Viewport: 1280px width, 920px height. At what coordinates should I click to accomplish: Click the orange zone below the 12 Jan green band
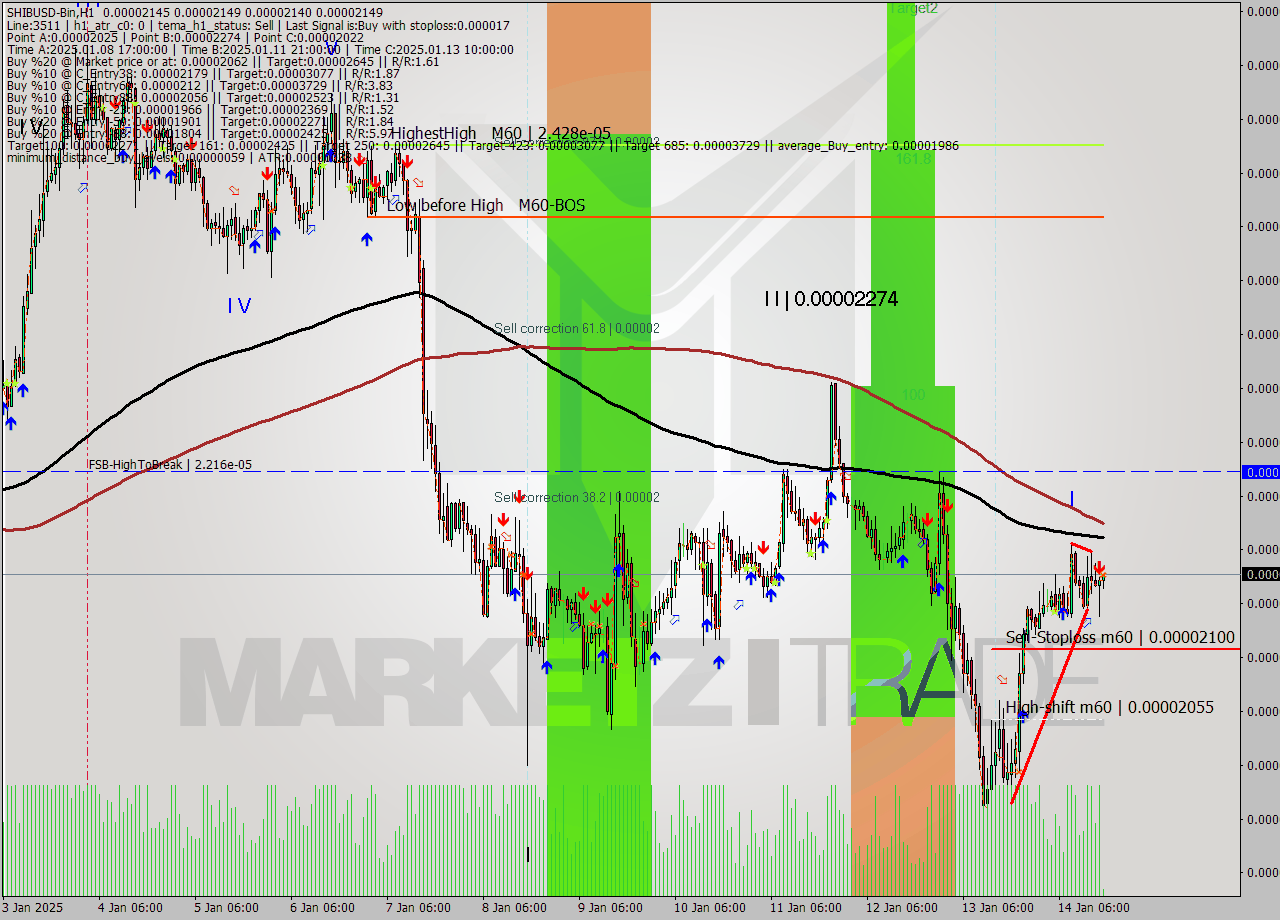click(903, 805)
